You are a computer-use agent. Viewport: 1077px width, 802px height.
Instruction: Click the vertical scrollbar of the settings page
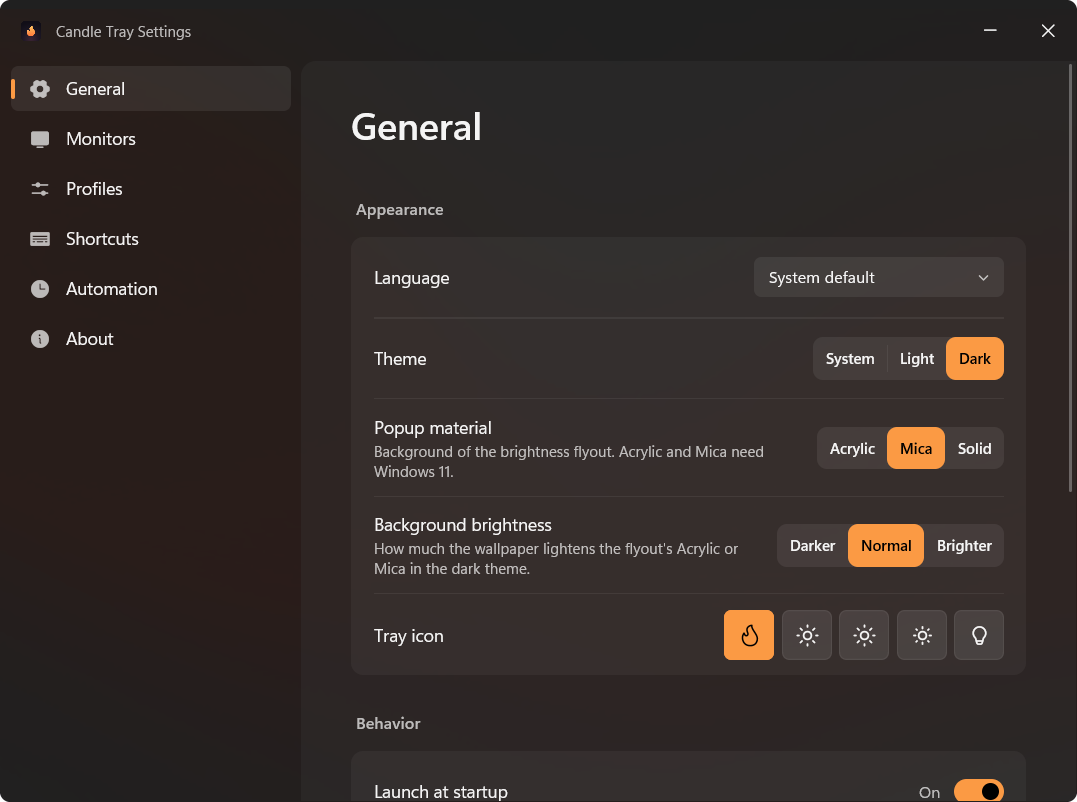pos(1070,277)
